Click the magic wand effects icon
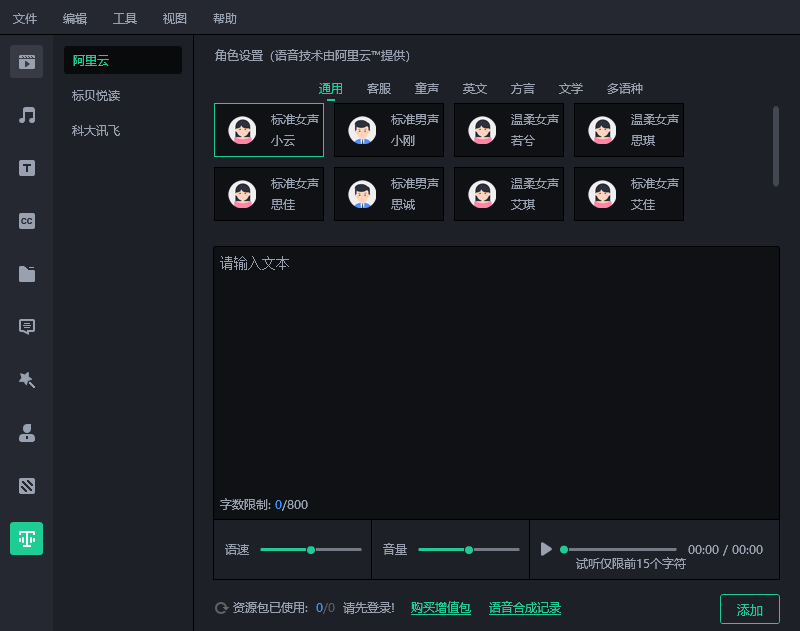Image resolution: width=800 pixels, height=631 pixels. click(x=27, y=380)
